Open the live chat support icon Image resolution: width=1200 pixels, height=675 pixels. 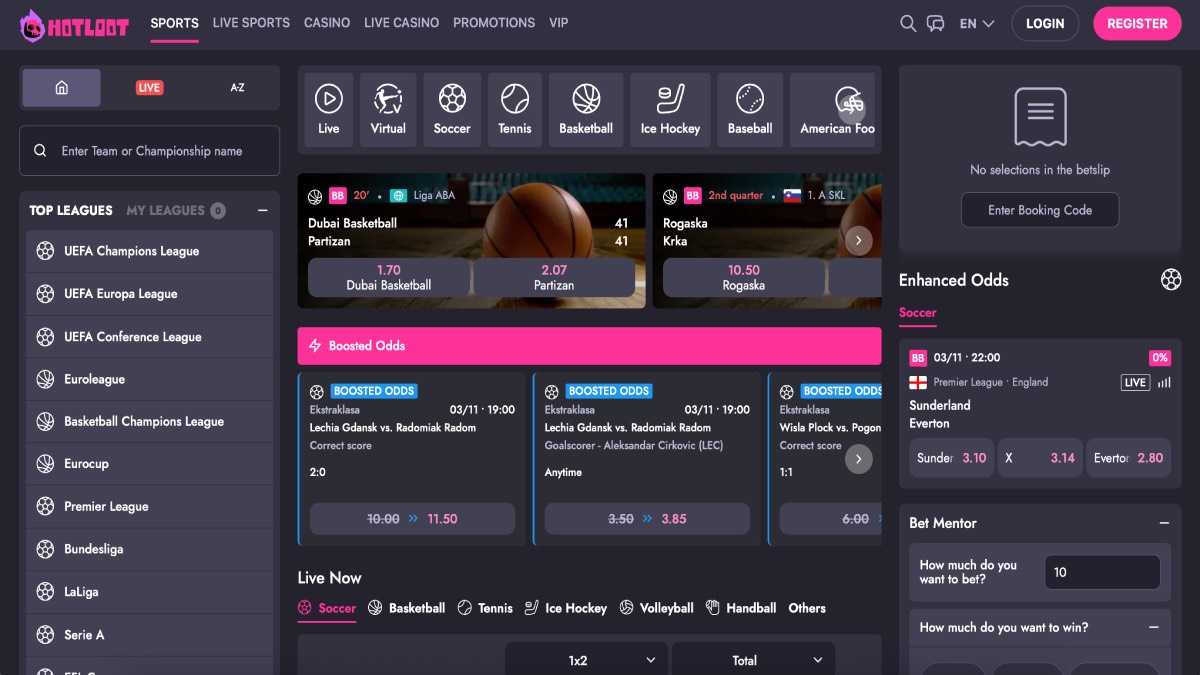[936, 23]
